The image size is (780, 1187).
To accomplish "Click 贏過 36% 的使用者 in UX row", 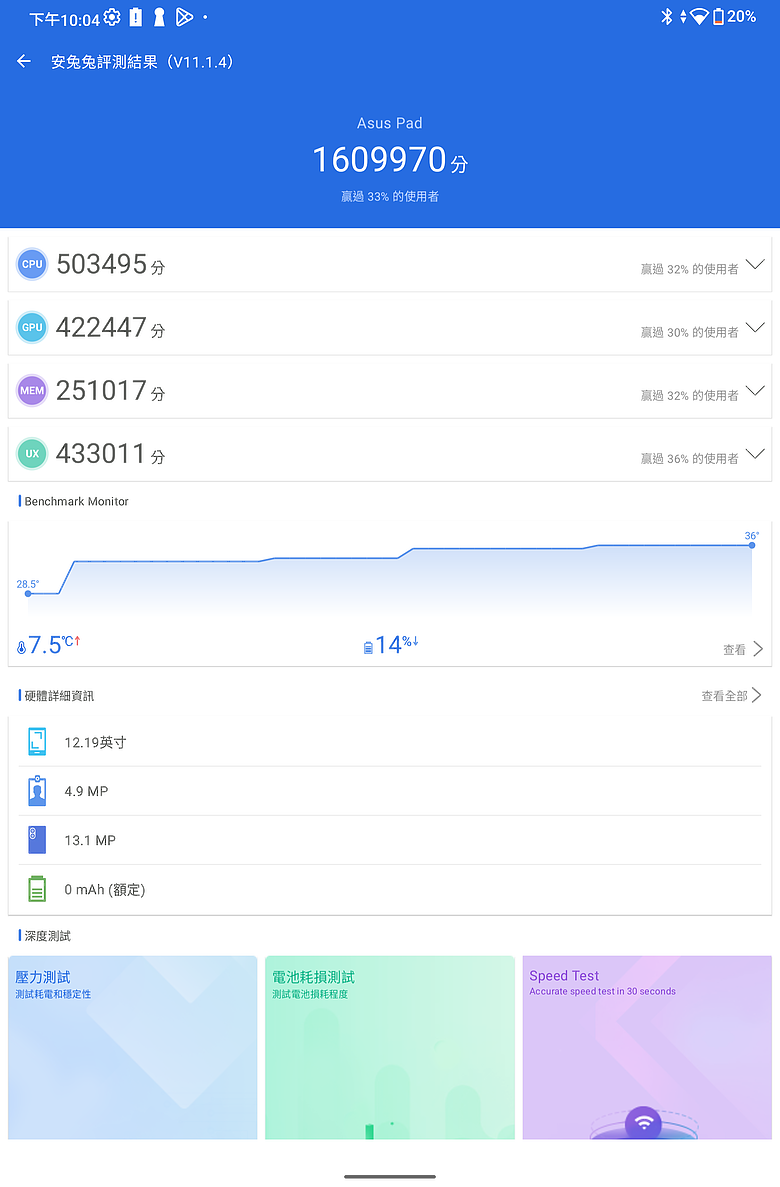I will point(689,459).
